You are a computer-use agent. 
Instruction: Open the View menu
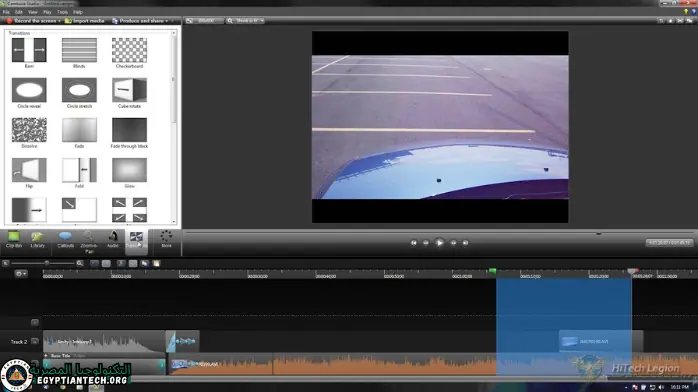[32, 12]
